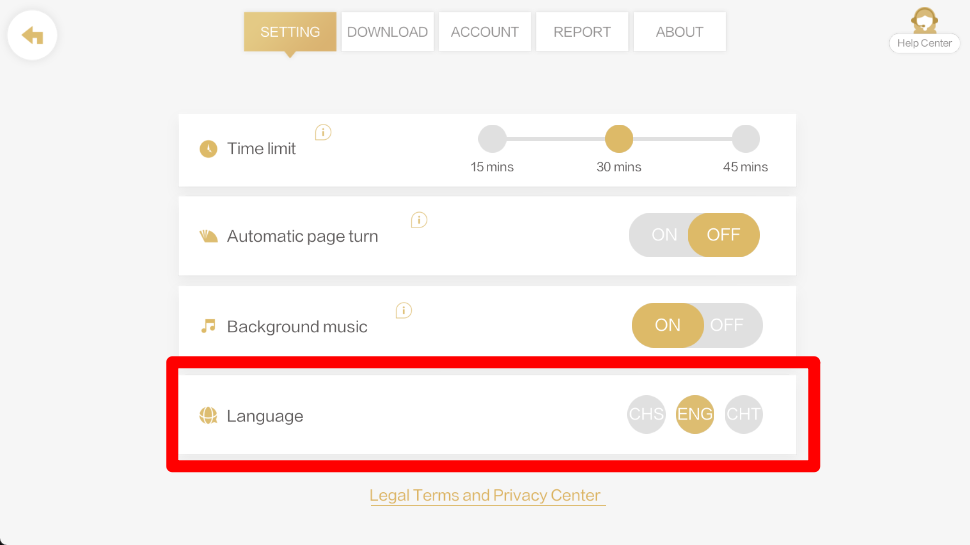The height and width of the screenshot is (545, 970).
Task: Open the ACCOUNT tab
Action: [485, 32]
